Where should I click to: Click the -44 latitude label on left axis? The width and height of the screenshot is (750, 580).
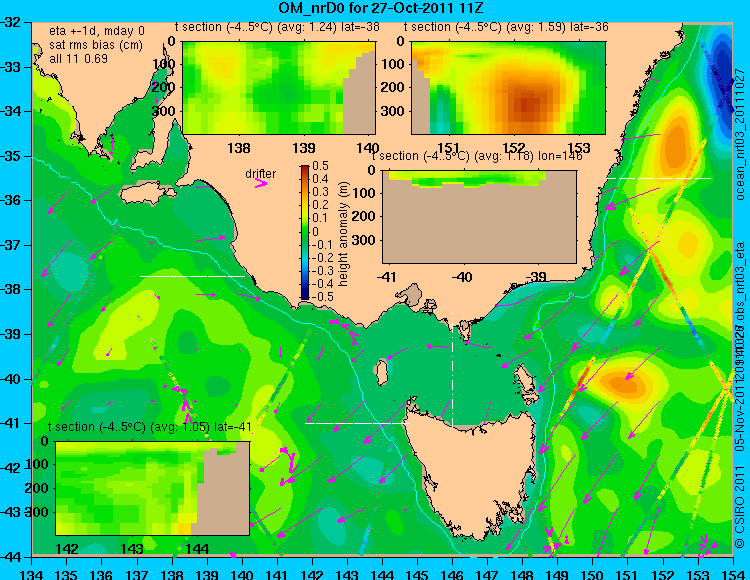(12, 557)
